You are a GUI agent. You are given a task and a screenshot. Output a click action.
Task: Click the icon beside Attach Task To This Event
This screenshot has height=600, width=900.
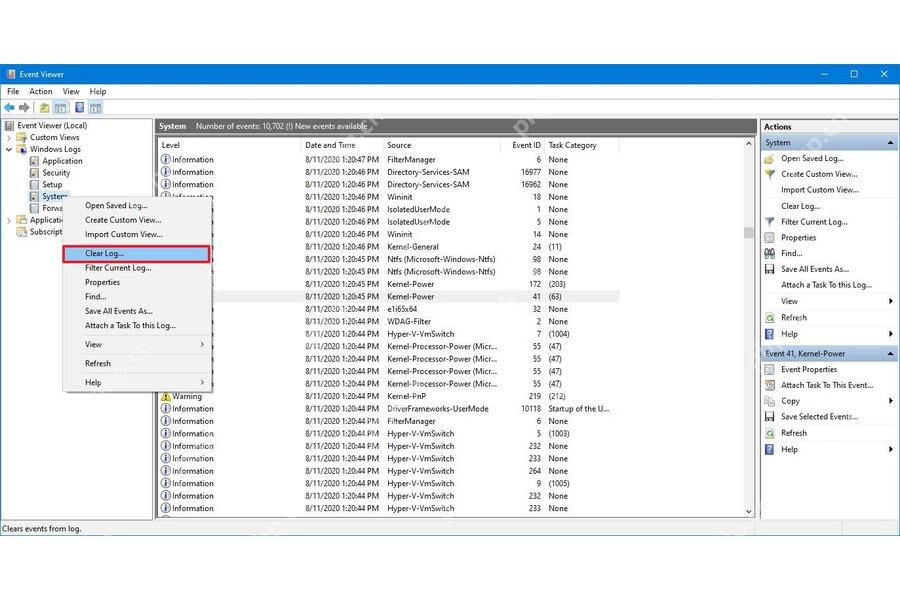click(x=770, y=385)
